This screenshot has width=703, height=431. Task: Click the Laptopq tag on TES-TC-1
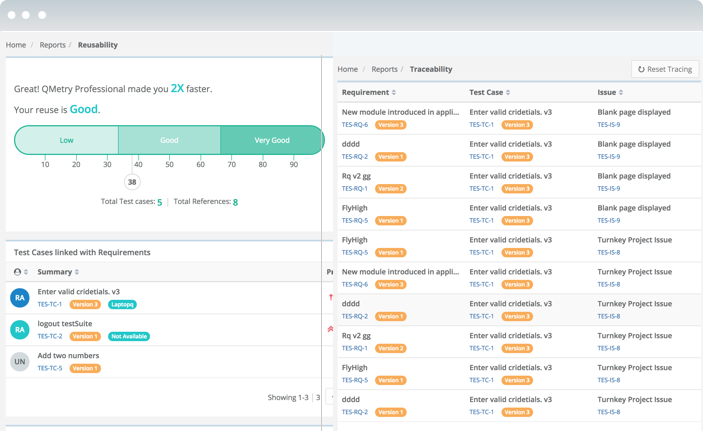click(122, 305)
